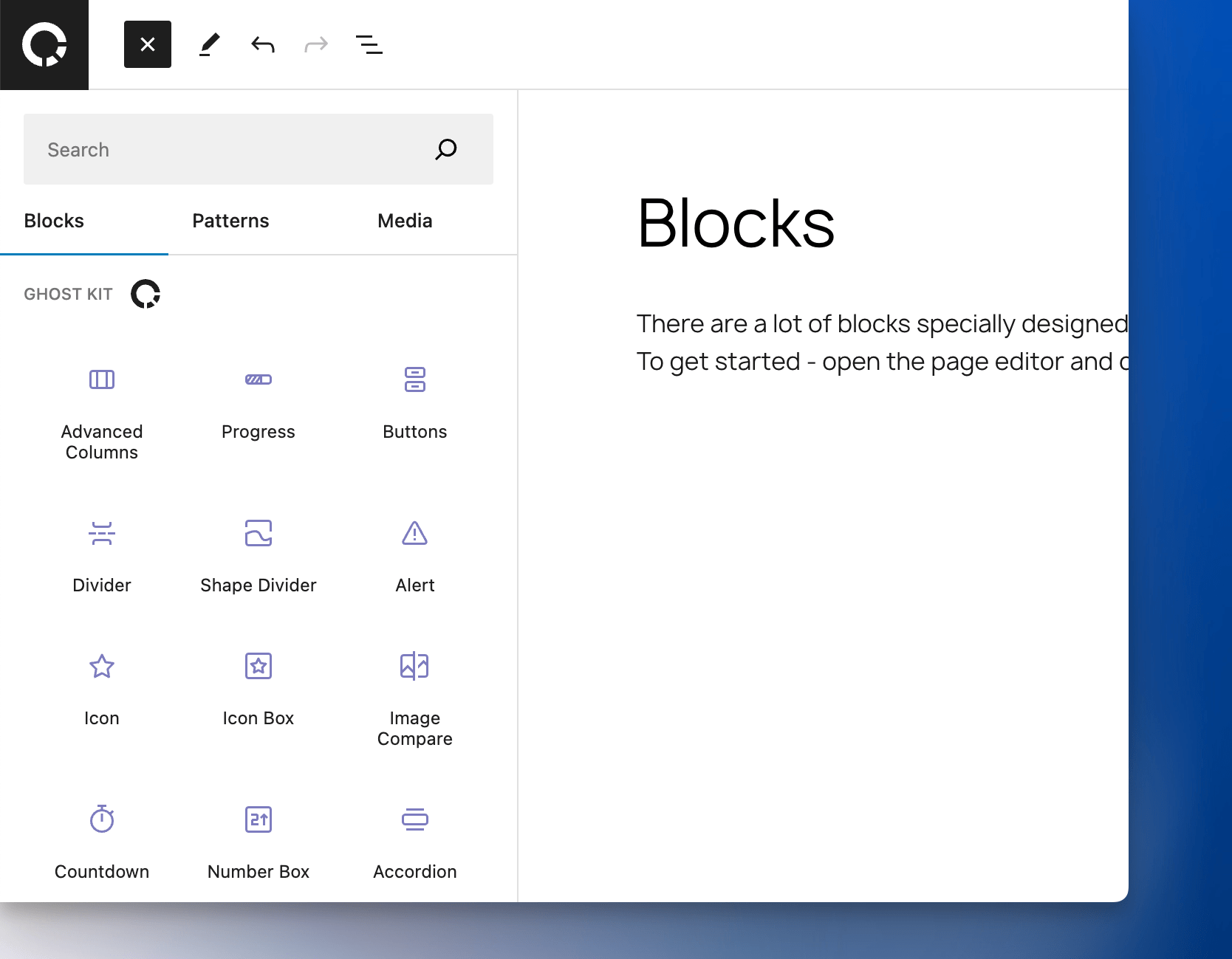The image size is (1232, 959).
Task: Close the block inserter panel
Action: click(148, 44)
